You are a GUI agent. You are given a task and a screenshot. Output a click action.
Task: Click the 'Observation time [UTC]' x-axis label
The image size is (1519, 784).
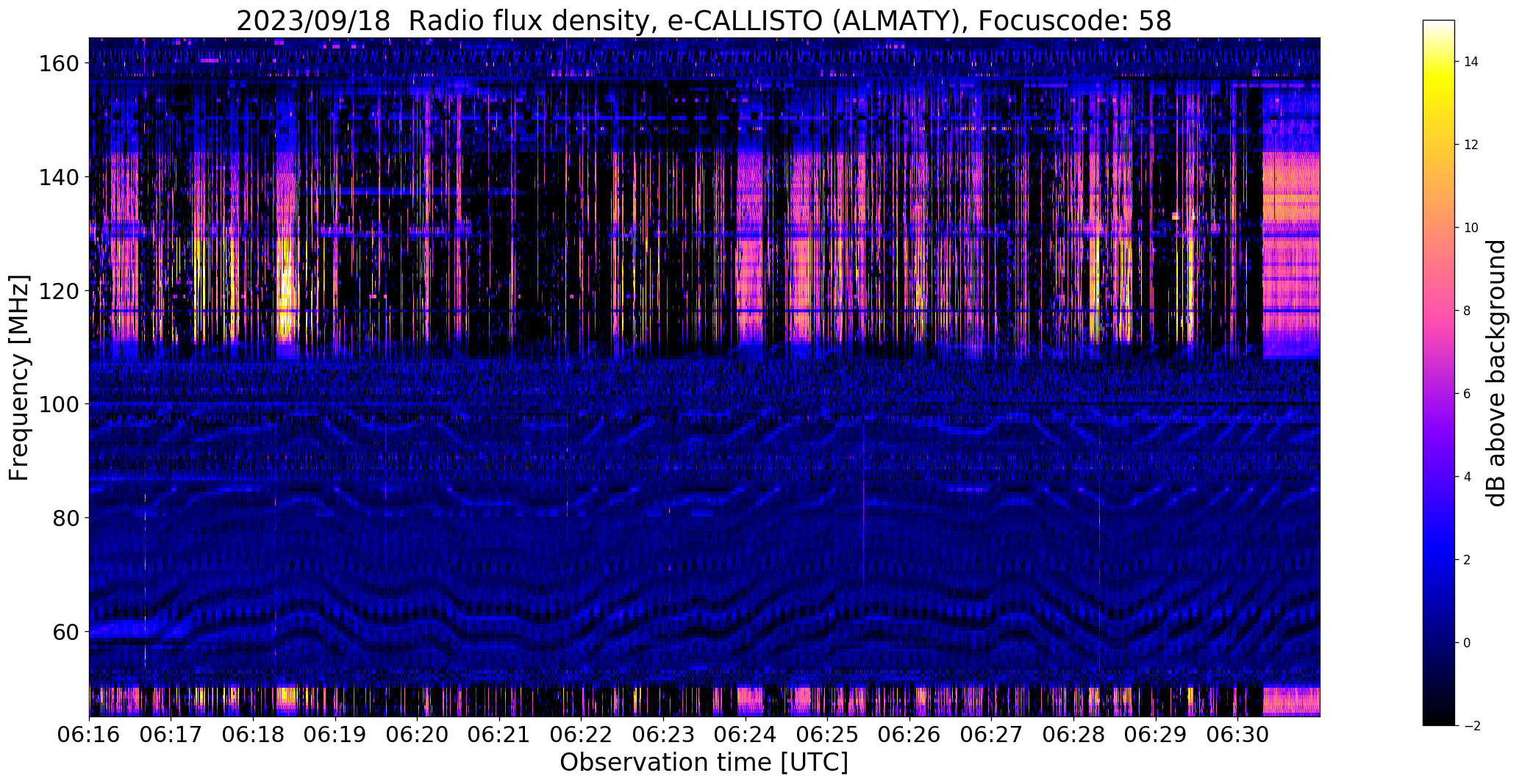tap(704, 762)
